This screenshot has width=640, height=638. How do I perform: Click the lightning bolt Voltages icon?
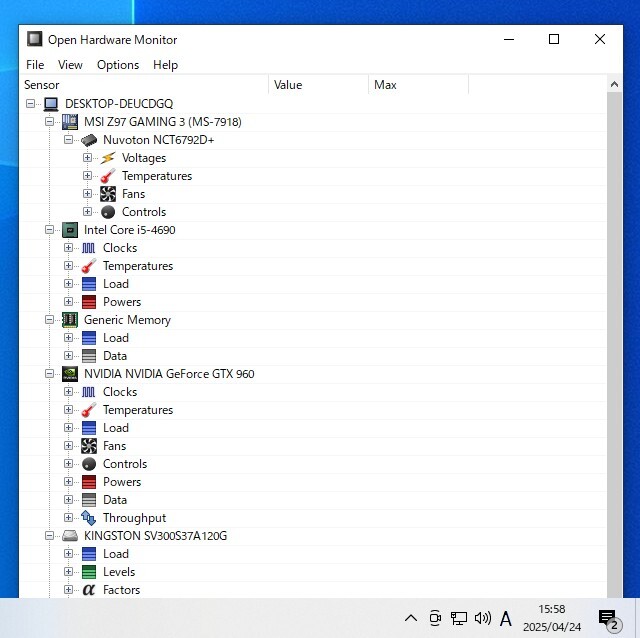coord(108,158)
